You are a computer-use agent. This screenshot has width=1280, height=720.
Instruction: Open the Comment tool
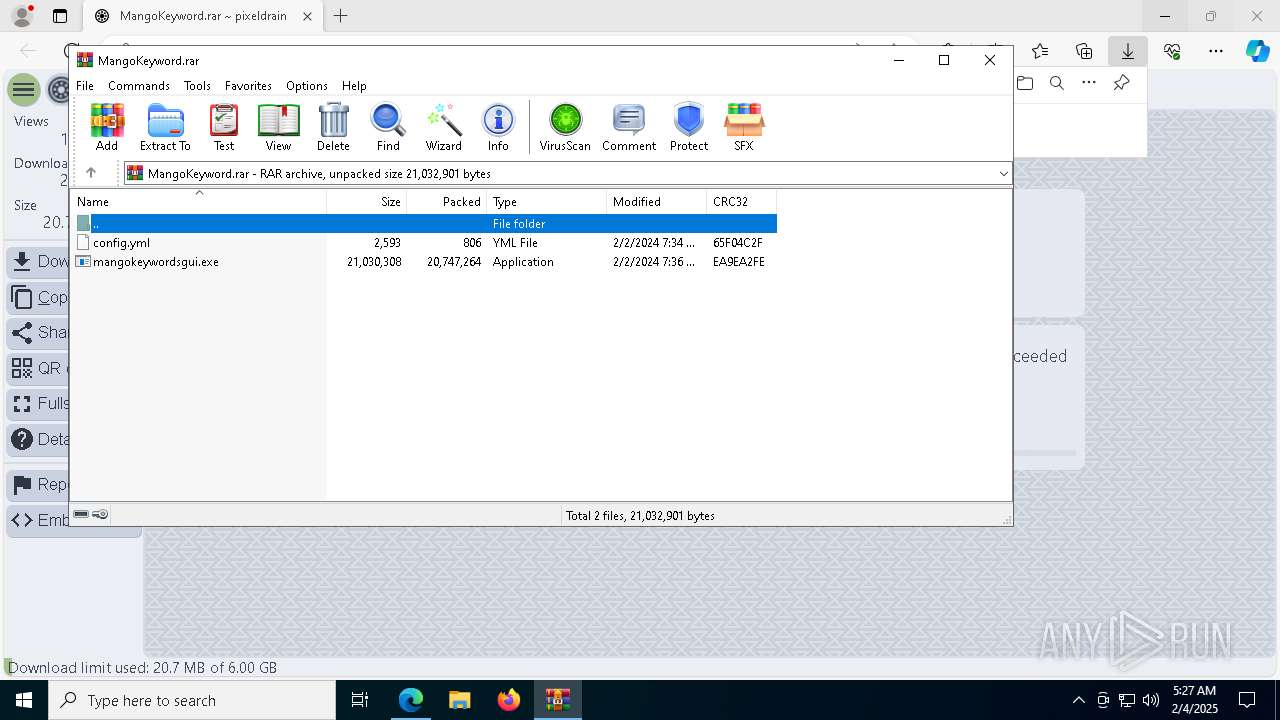(629, 128)
